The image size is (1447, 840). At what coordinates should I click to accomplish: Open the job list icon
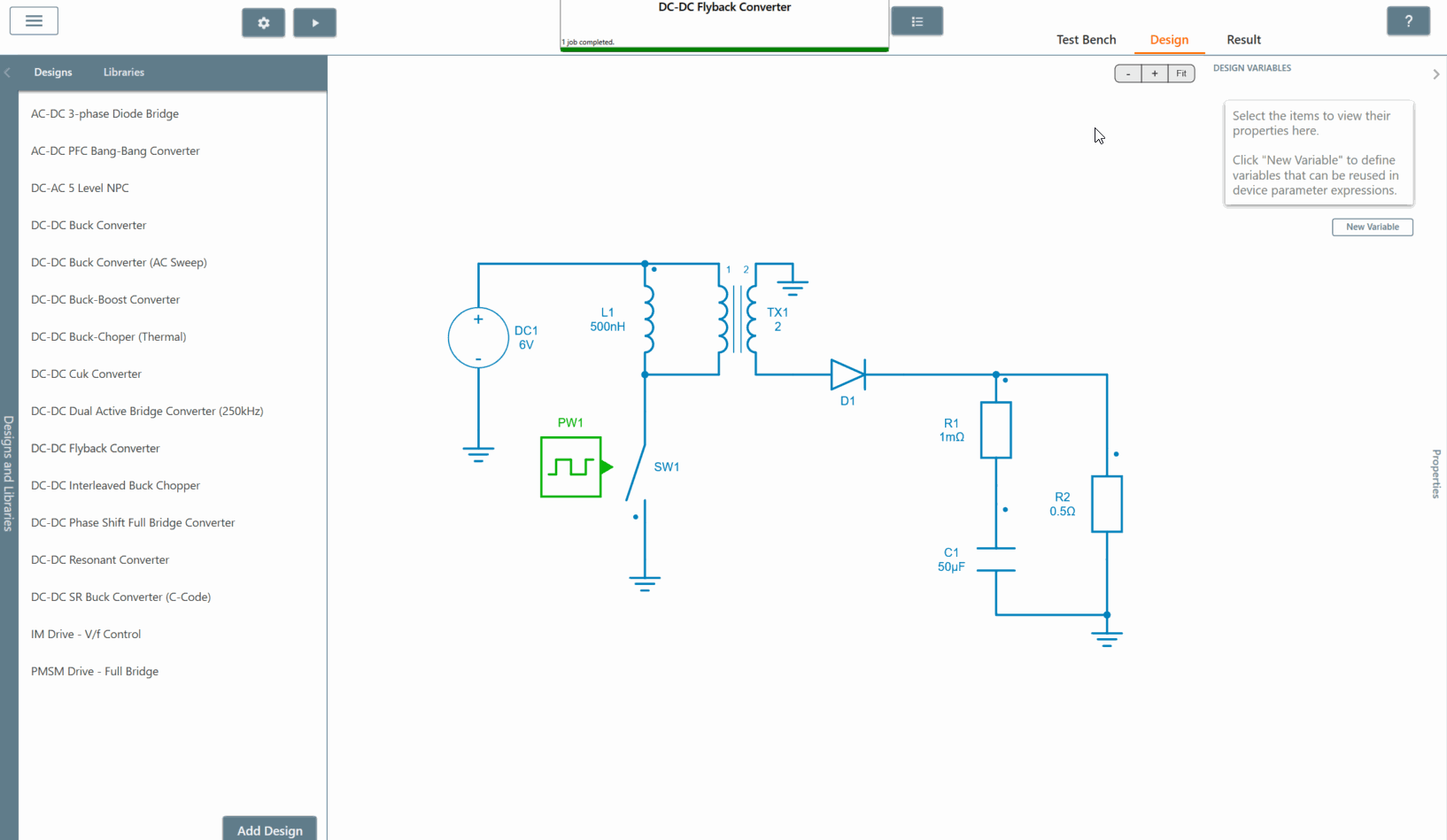click(917, 21)
